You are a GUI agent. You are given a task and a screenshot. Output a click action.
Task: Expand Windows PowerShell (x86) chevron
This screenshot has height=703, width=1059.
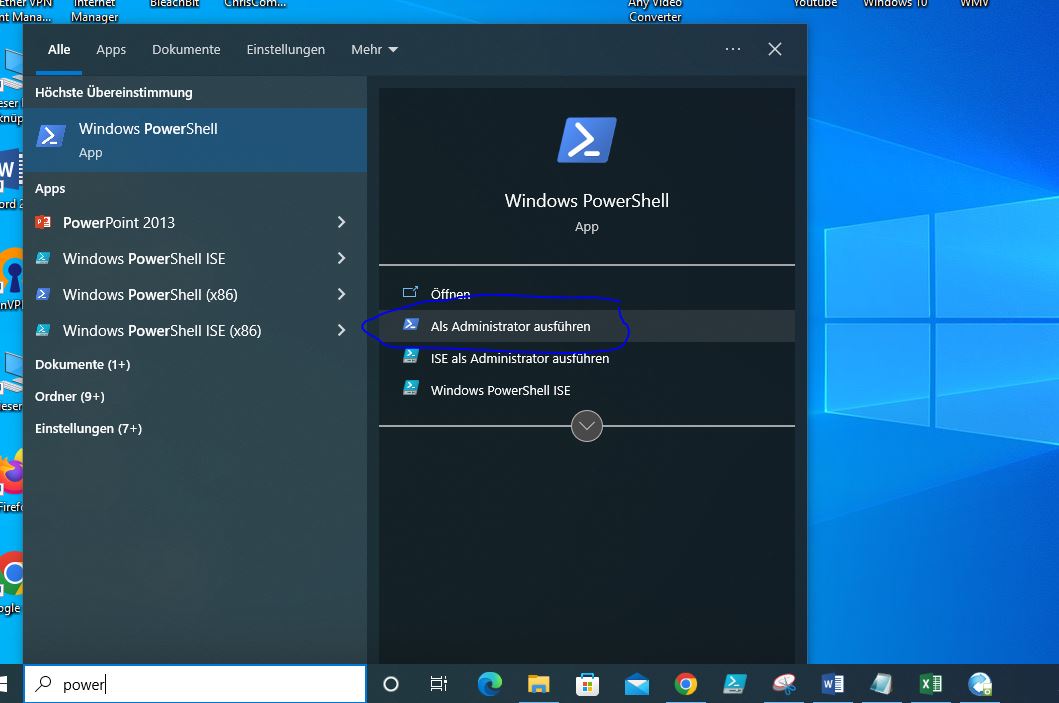point(341,294)
